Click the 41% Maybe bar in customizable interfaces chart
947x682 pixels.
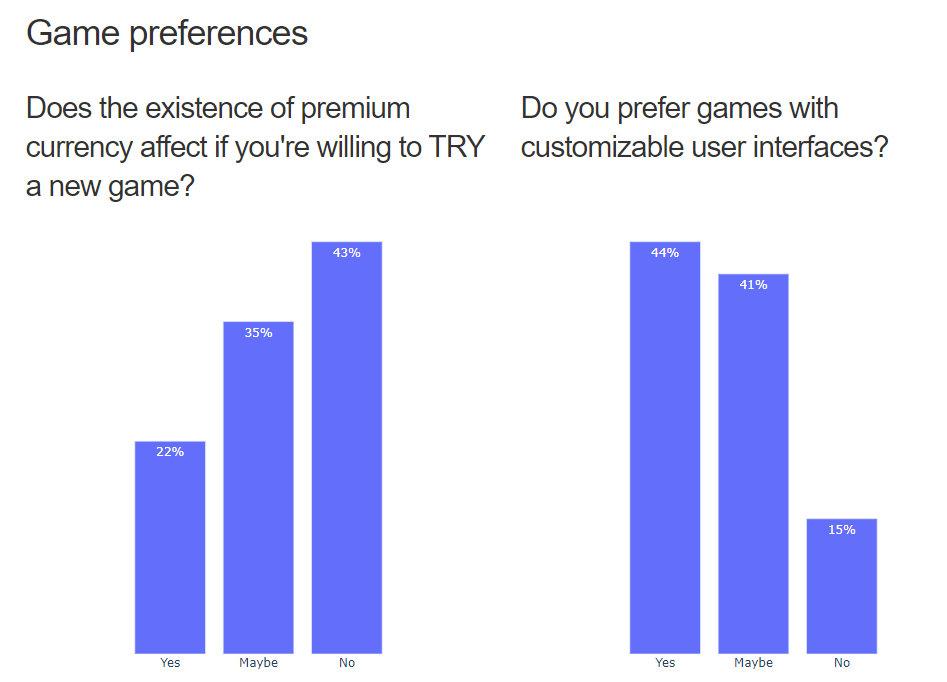click(x=753, y=464)
